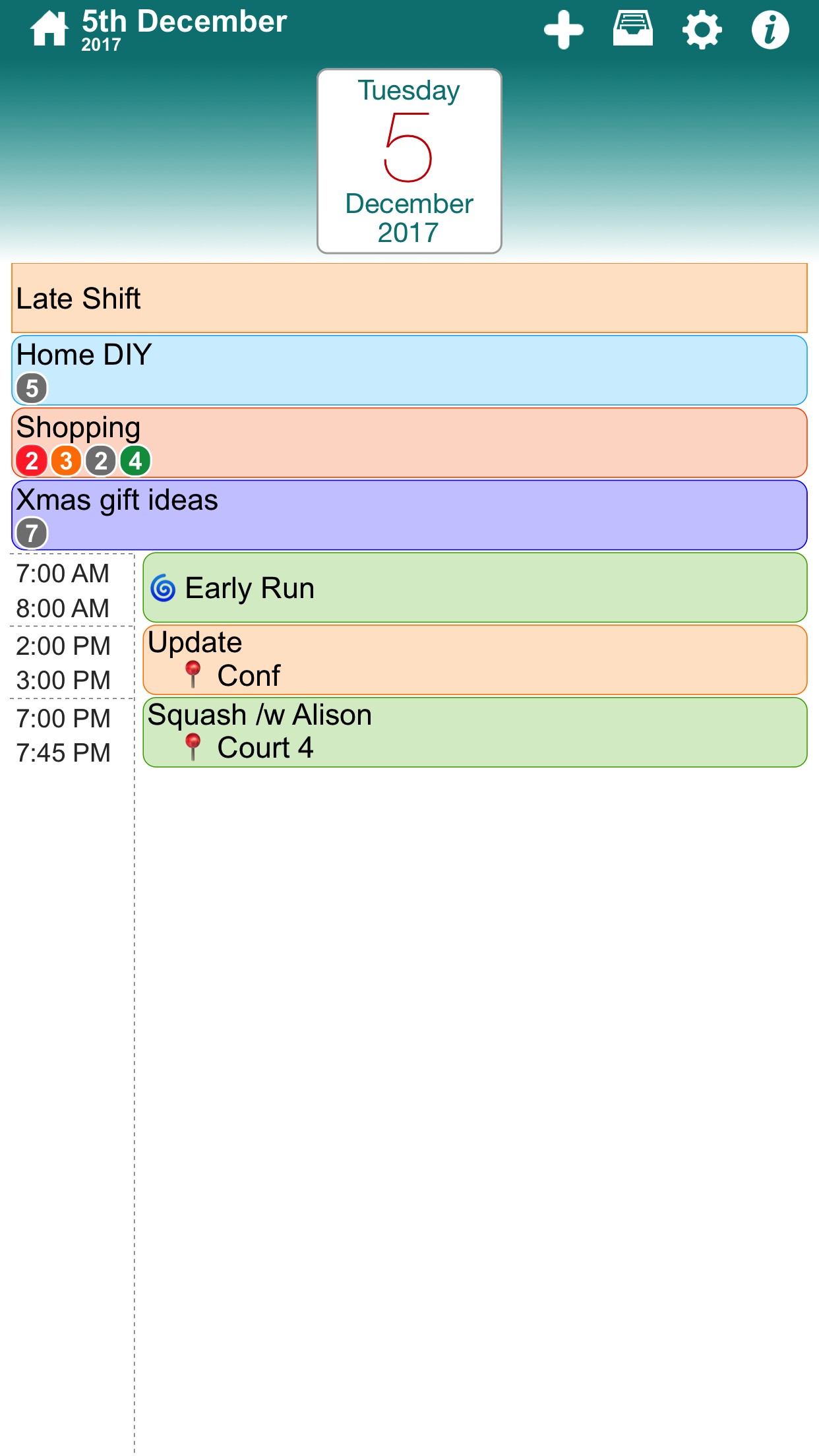819x1456 pixels.
Task: Tap the blue swirl icon beside Early Run
Action: [x=163, y=588]
